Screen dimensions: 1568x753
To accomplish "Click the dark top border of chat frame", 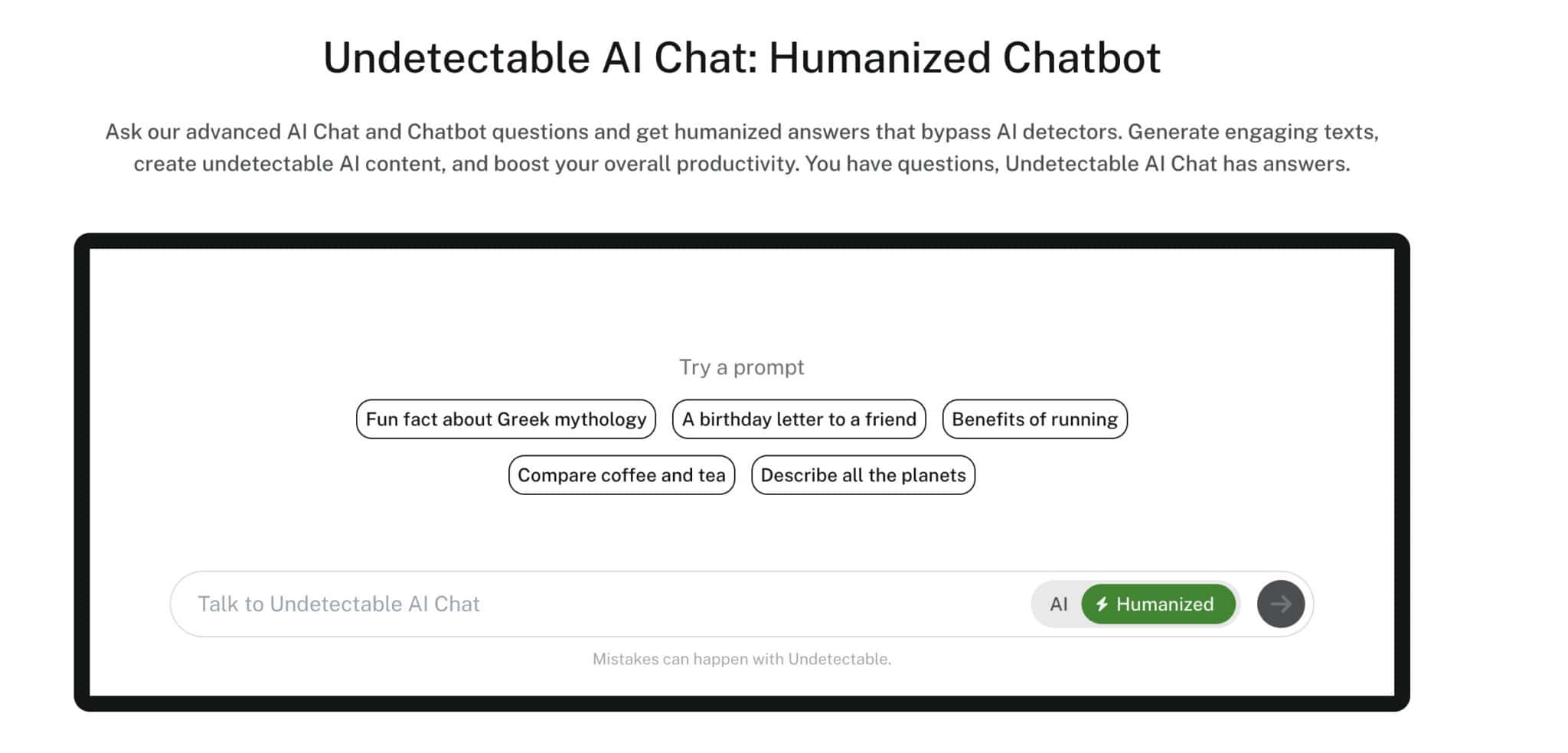I will pyautogui.click(x=741, y=240).
